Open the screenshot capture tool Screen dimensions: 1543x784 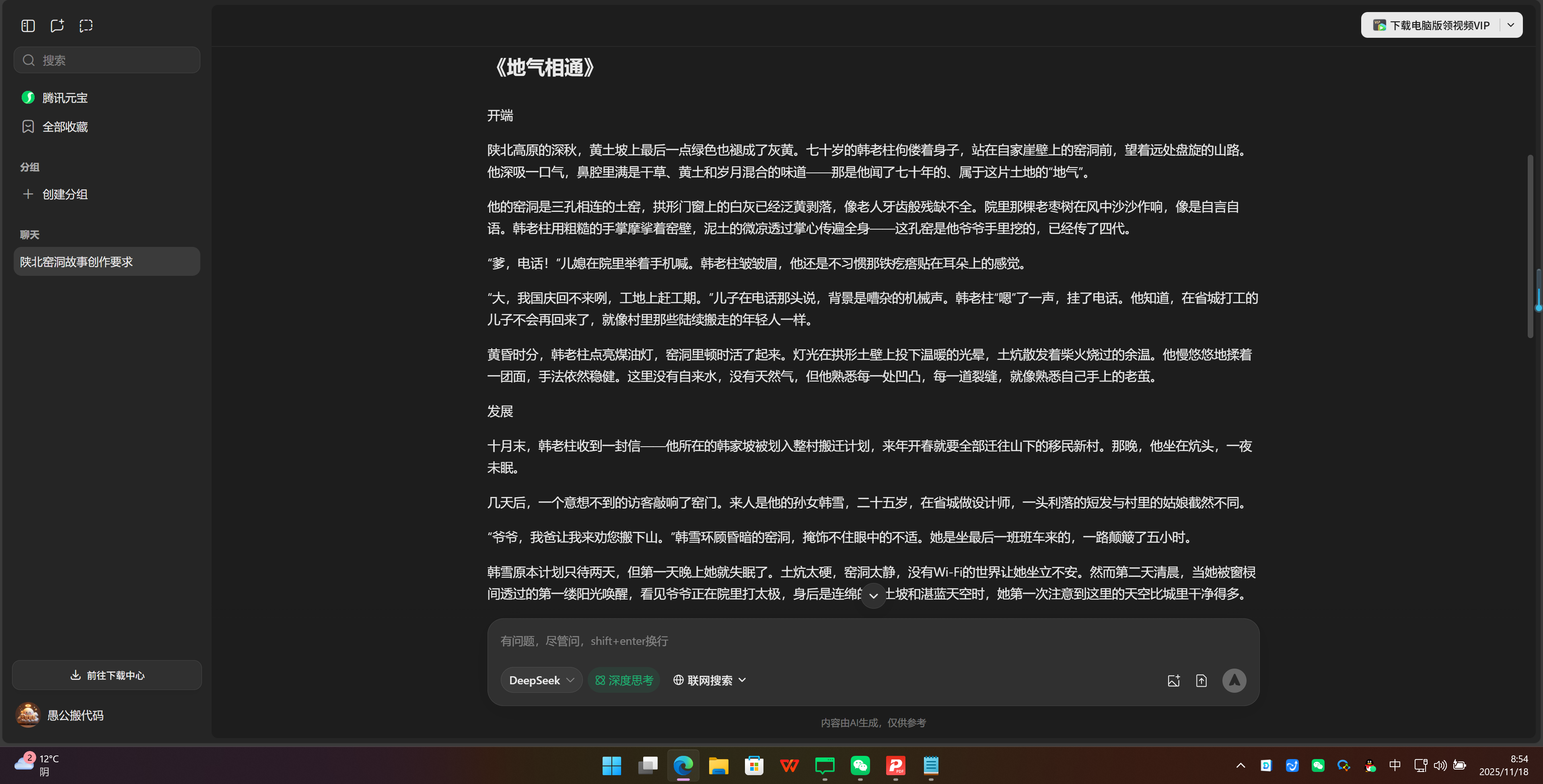(x=86, y=25)
